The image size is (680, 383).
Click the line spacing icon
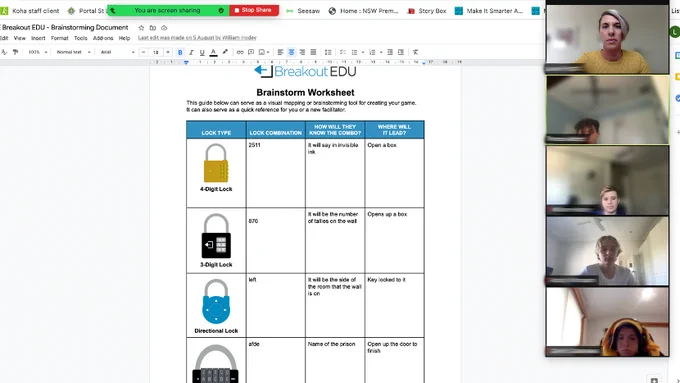point(328,52)
